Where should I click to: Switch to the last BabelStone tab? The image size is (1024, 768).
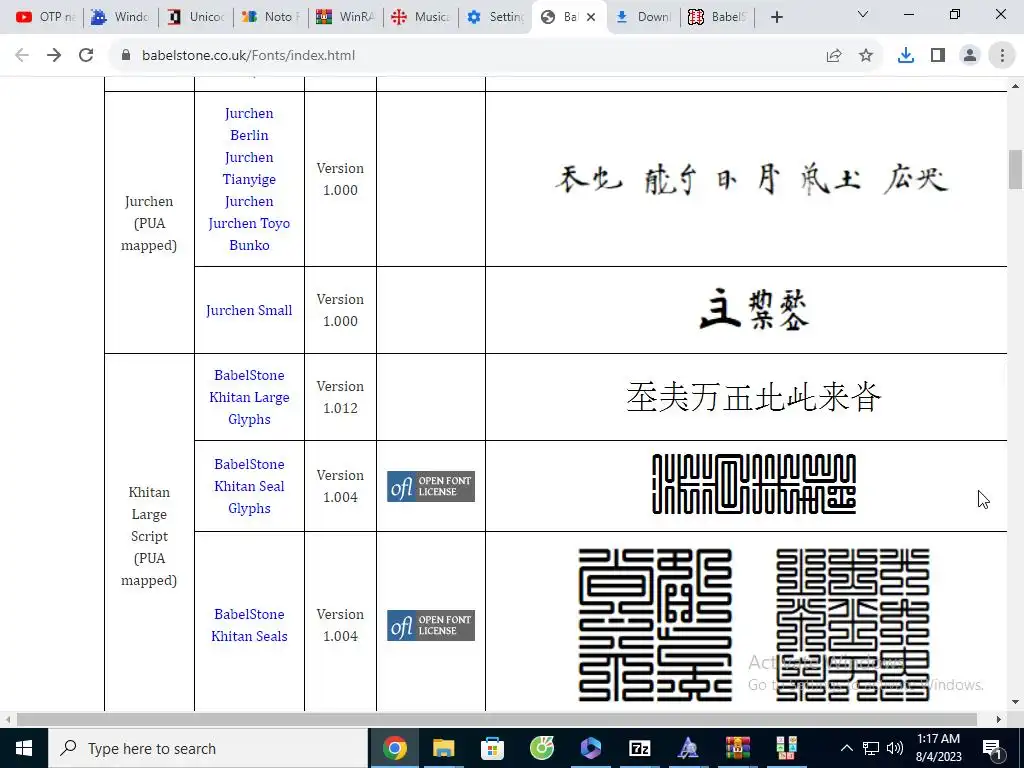click(x=718, y=17)
